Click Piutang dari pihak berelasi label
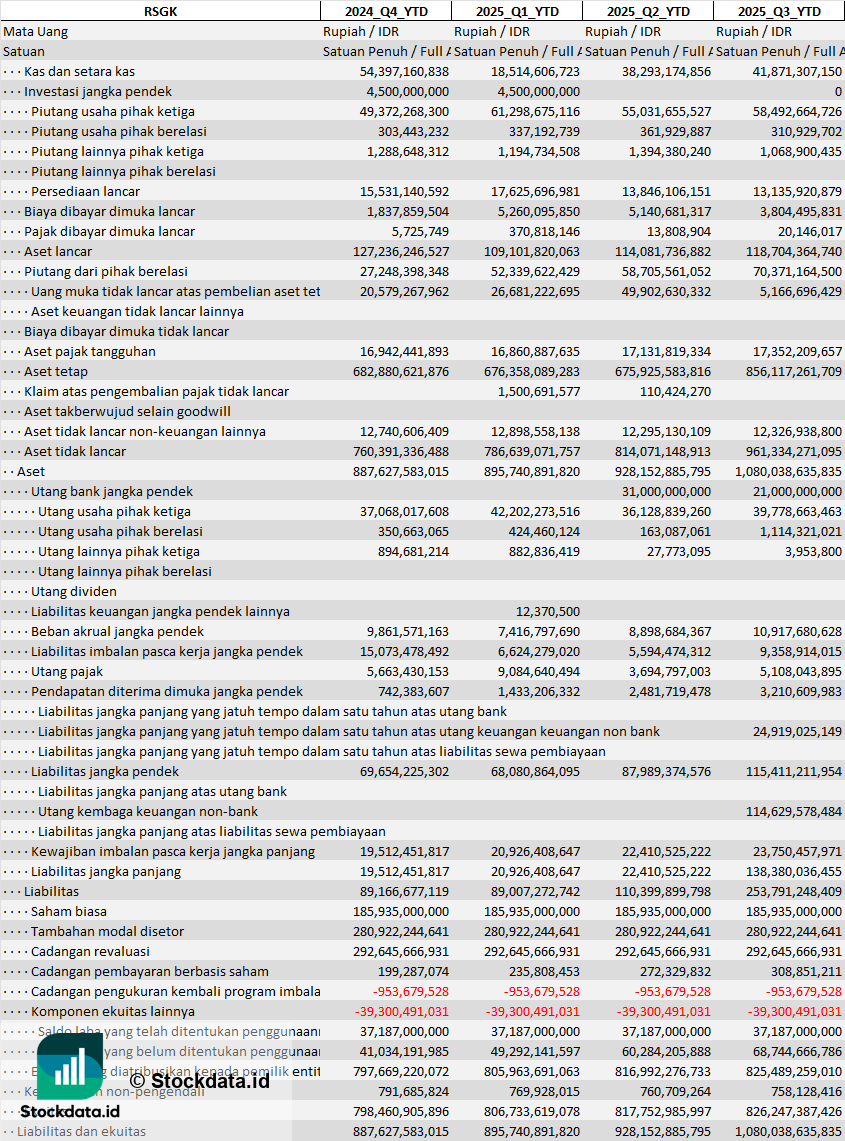The image size is (845, 1141). 106,271
